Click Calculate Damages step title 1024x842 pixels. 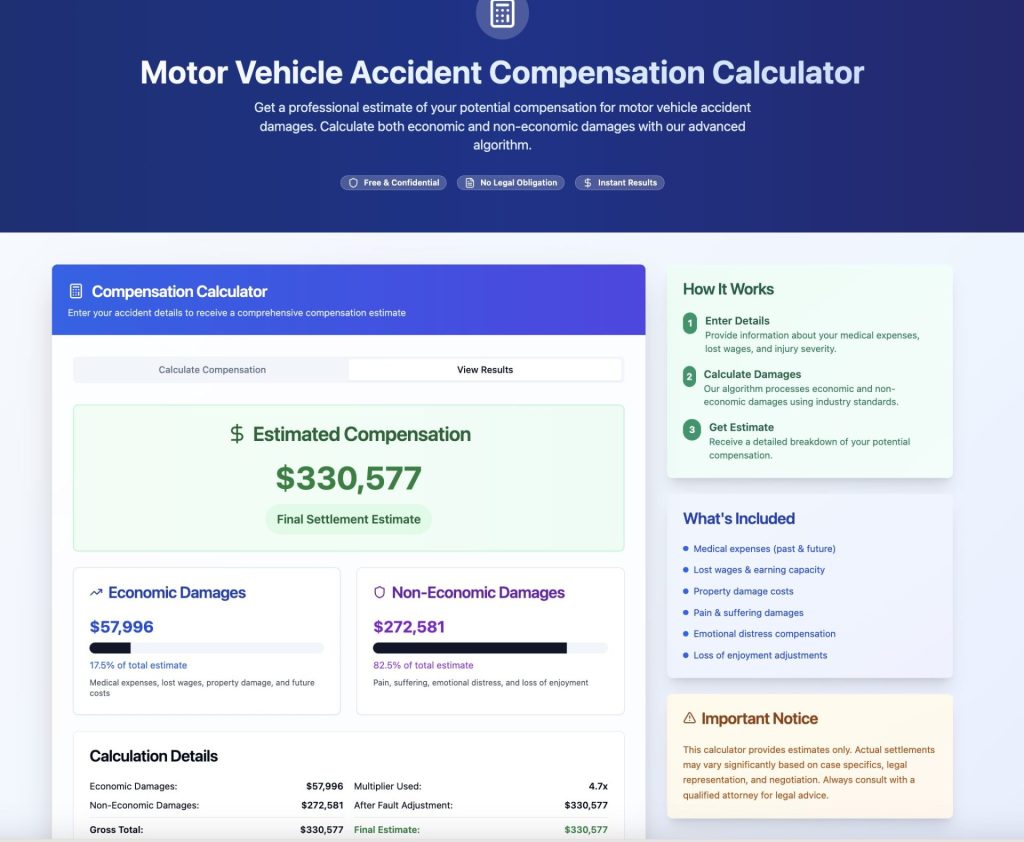[752, 374]
